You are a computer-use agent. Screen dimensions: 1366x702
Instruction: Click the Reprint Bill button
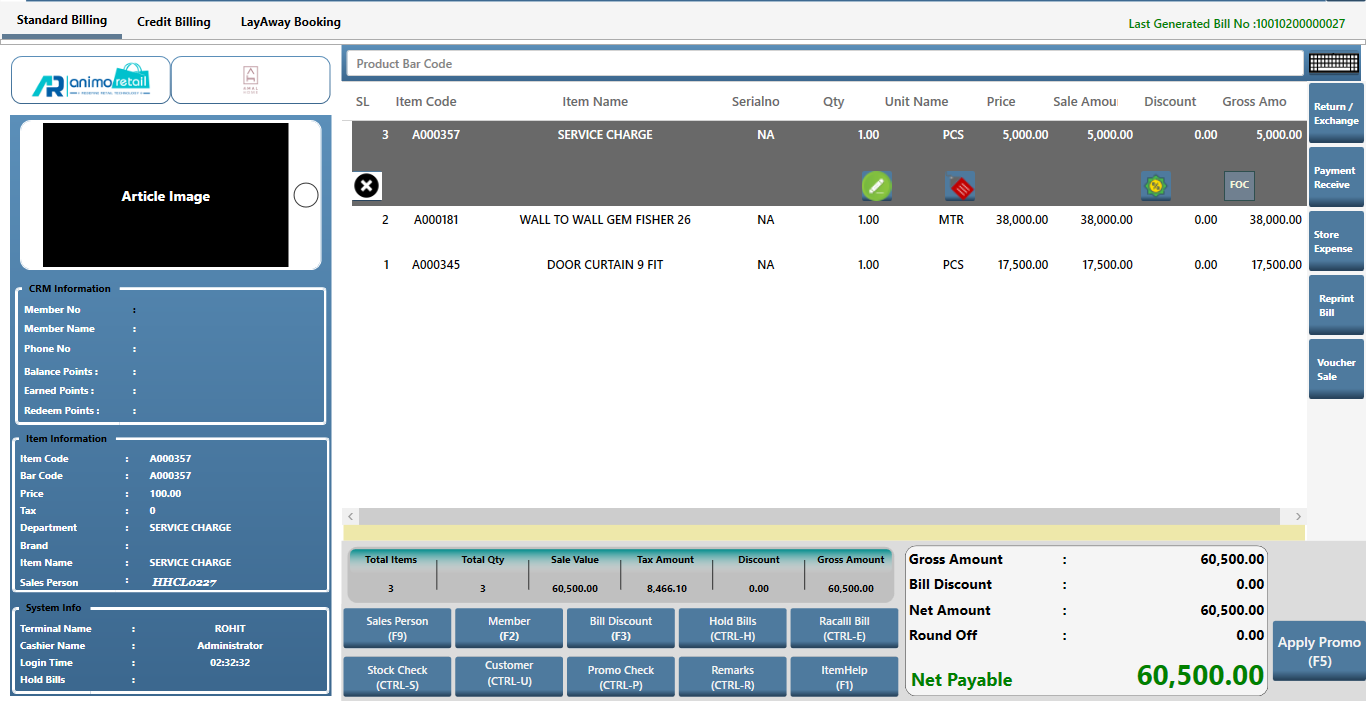pyautogui.click(x=1336, y=306)
